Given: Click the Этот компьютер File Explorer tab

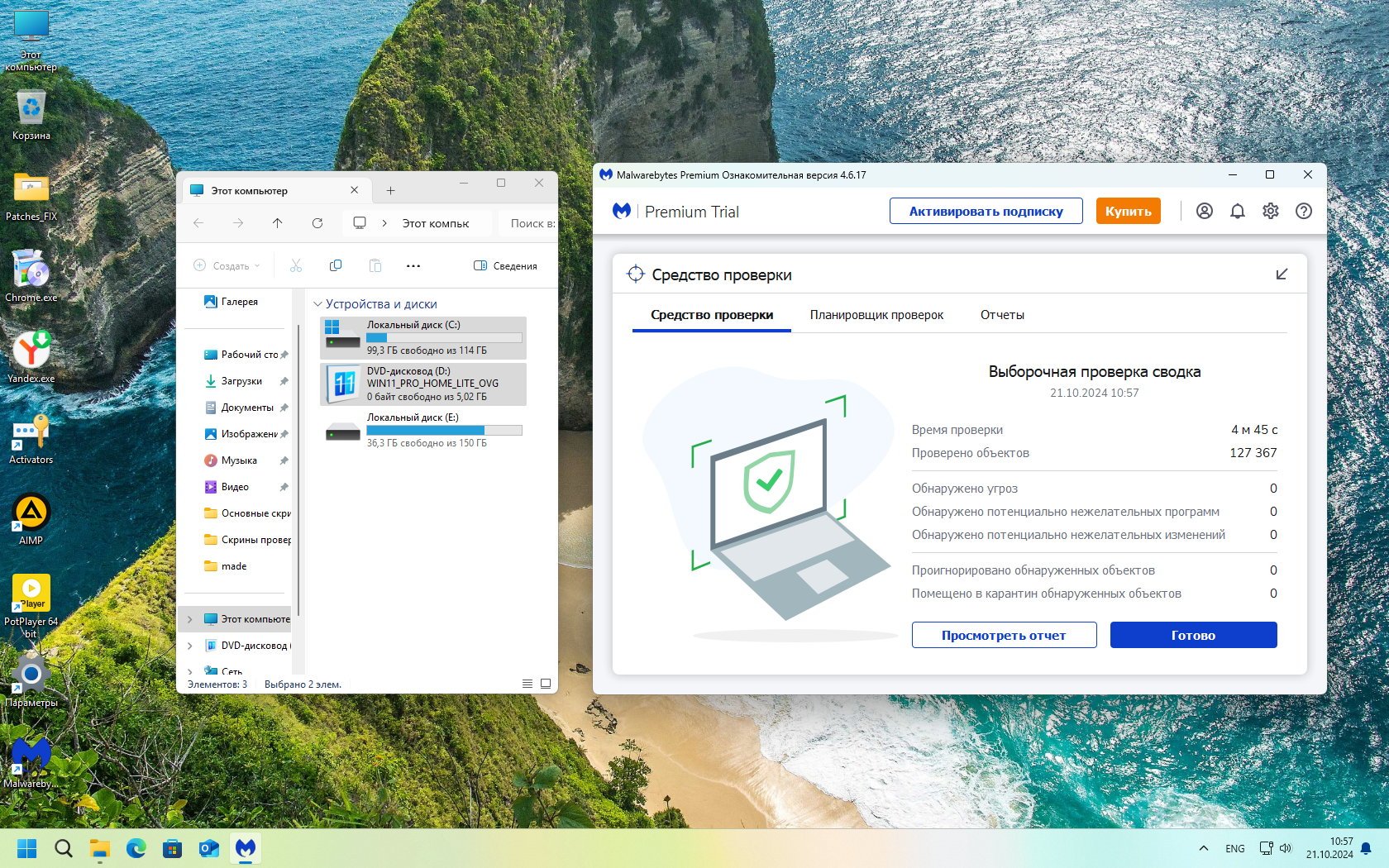Looking at the screenshot, I should (x=275, y=190).
